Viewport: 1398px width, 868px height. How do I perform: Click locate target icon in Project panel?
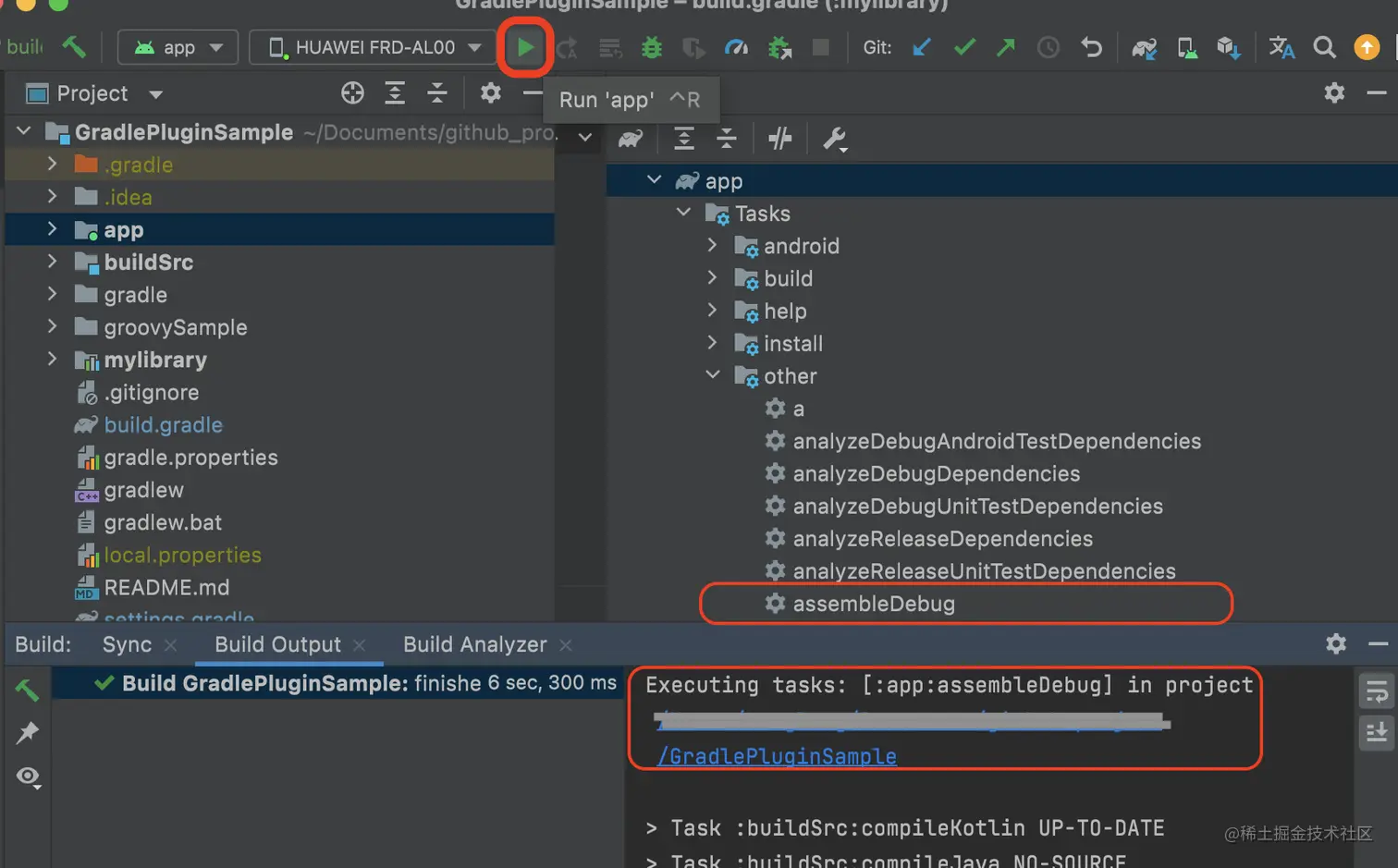pyautogui.click(x=352, y=92)
